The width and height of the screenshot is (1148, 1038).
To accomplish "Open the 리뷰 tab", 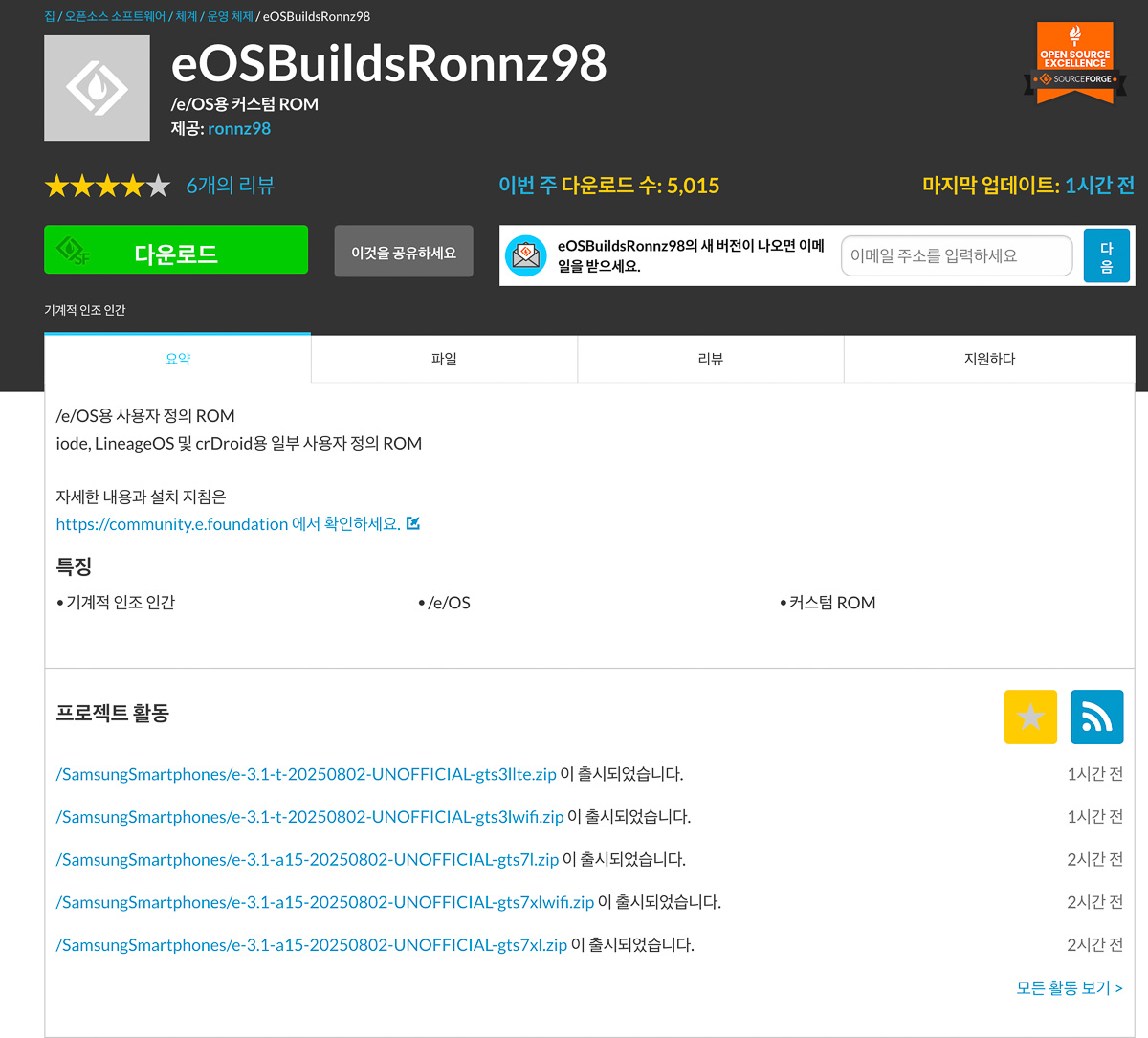I will point(711,359).
